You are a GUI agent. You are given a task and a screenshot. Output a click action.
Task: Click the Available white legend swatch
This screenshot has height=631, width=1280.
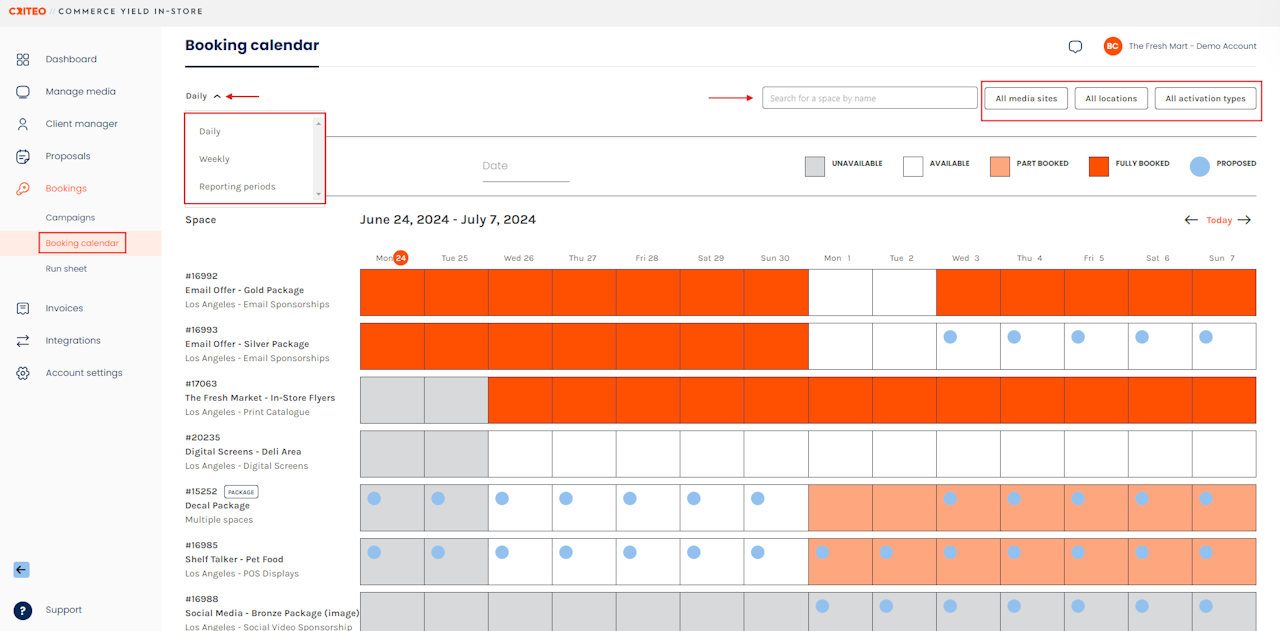click(x=913, y=166)
